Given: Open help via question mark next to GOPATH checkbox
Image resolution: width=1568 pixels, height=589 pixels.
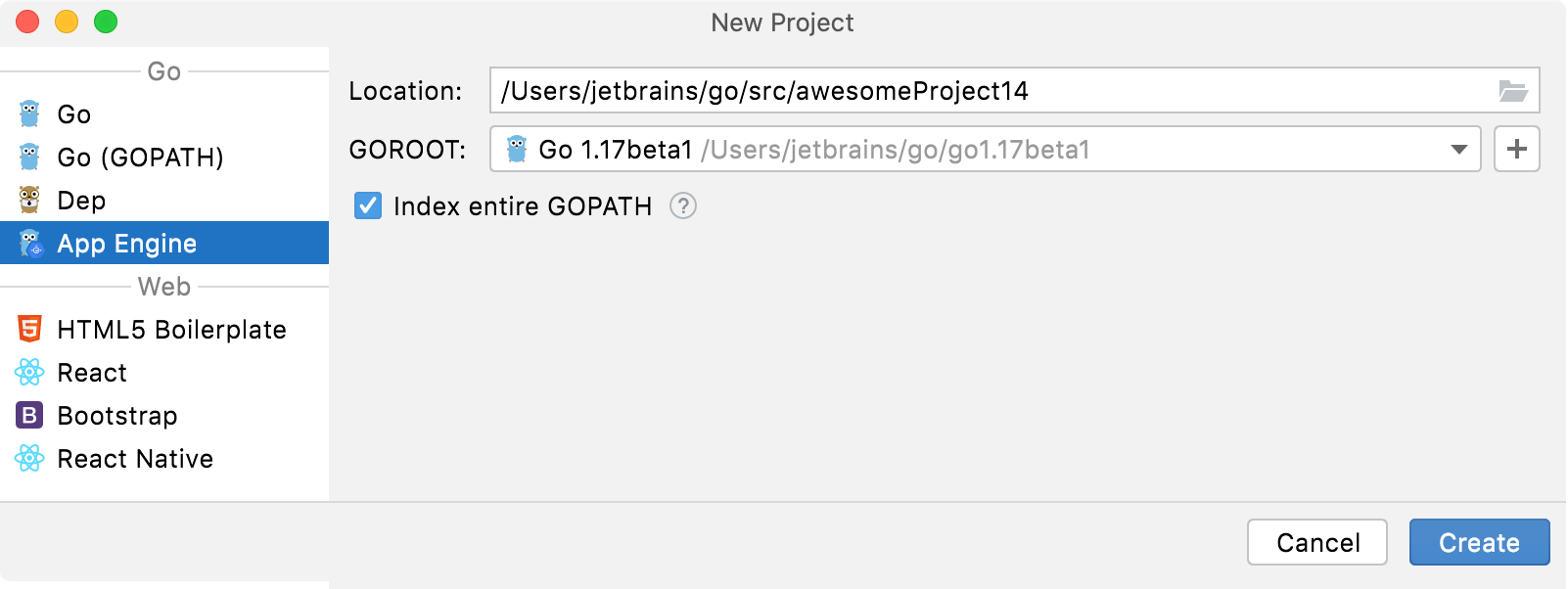Looking at the screenshot, I should [684, 205].
